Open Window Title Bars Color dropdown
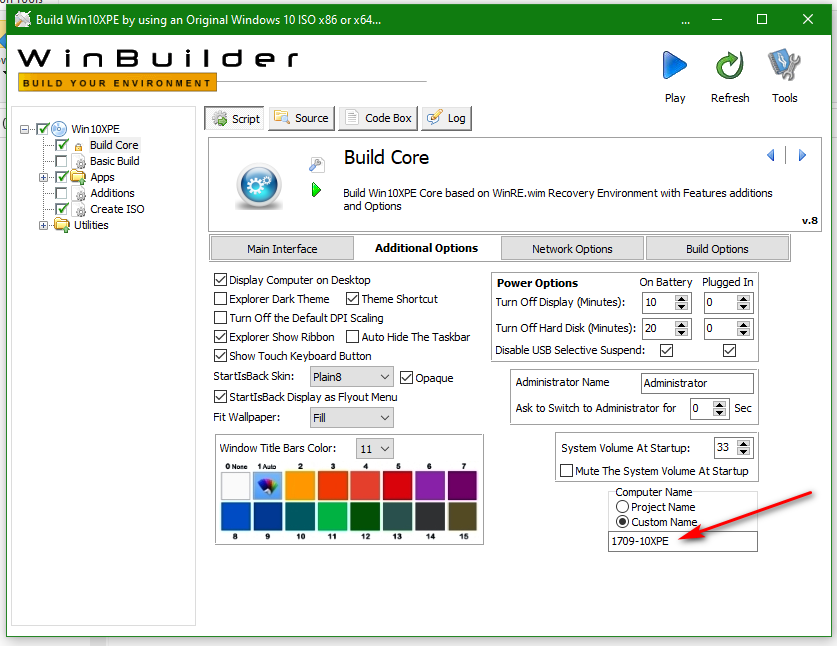The height and width of the screenshot is (646, 837). pos(375,449)
